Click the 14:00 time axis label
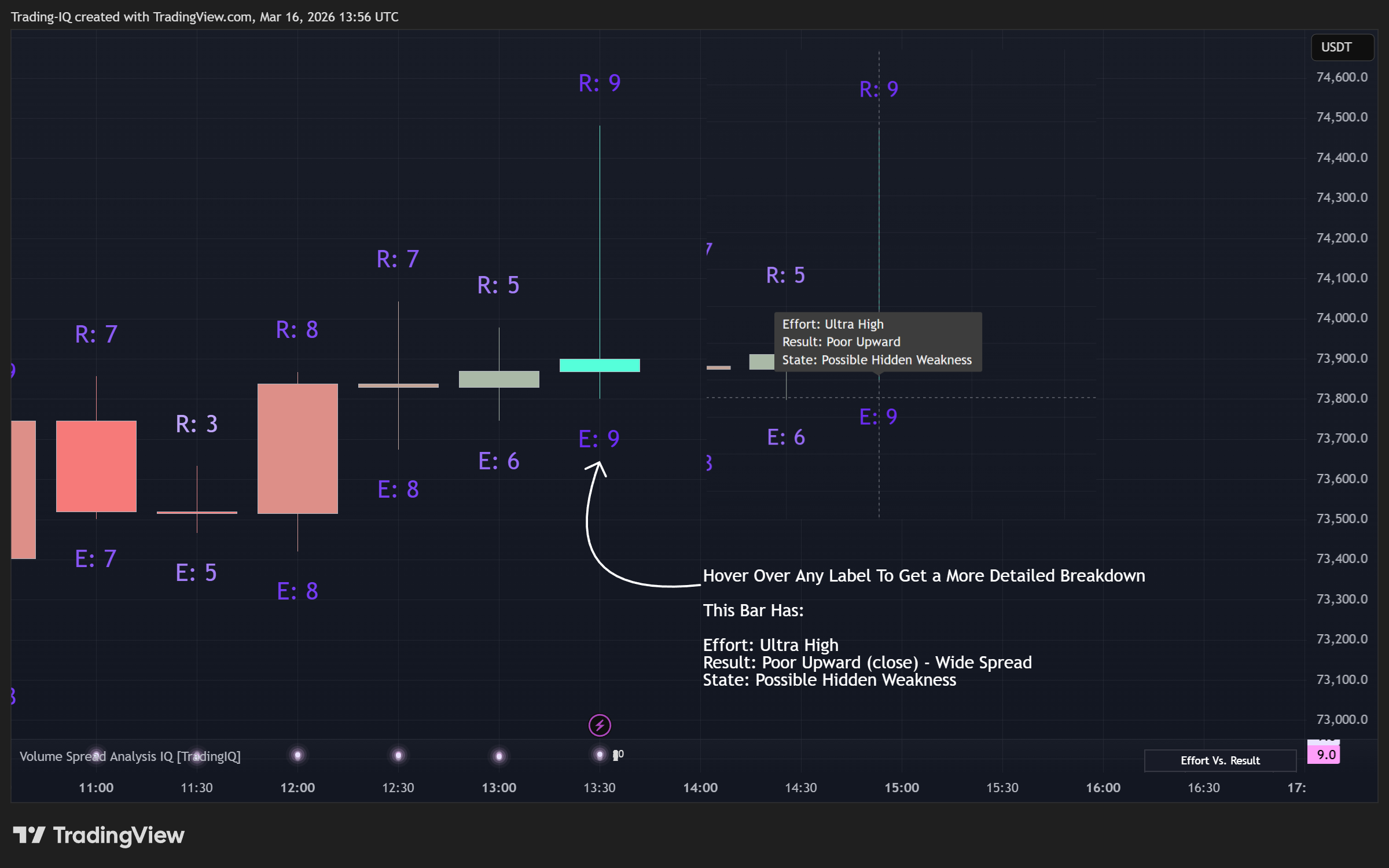The image size is (1389, 868). click(x=700, y=788)
